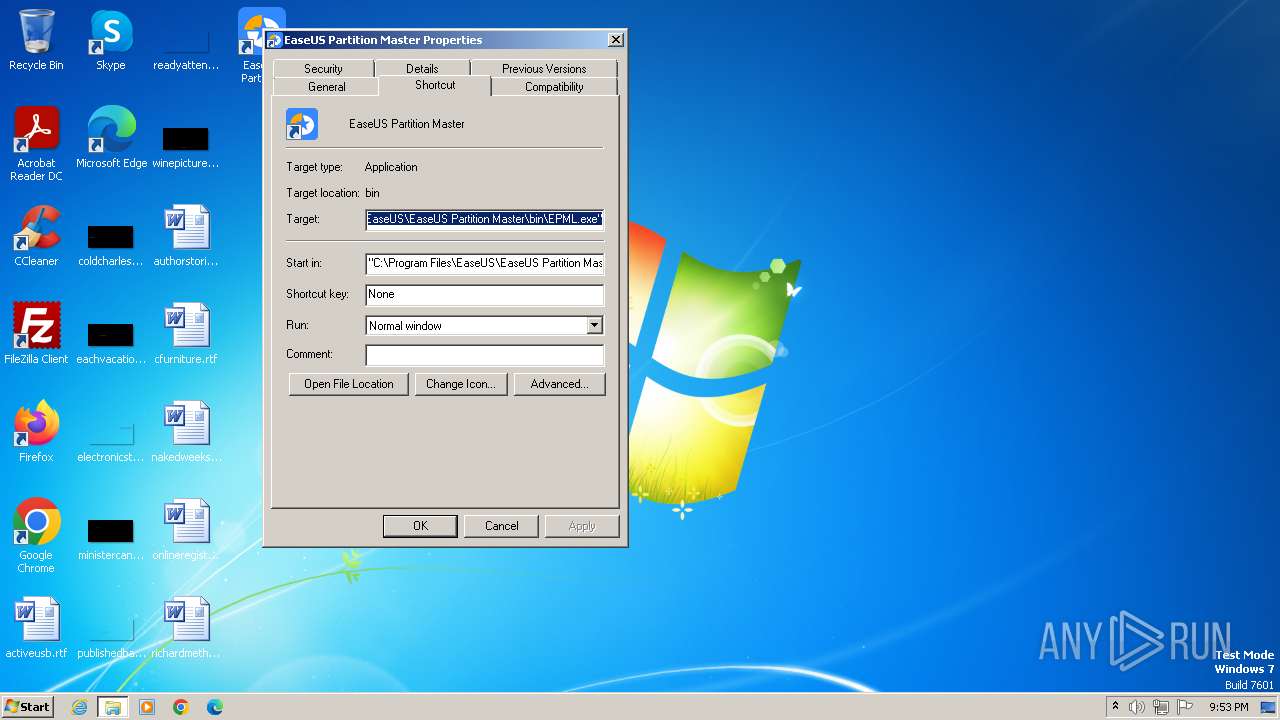Select the CCleaner desktop icon

click(x=36, y=236)
